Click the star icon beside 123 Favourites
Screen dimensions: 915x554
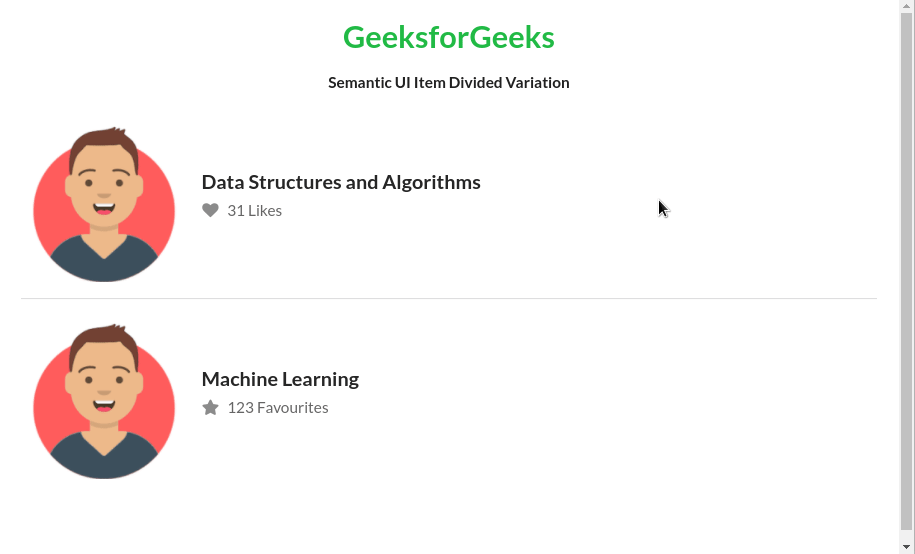(x=210, y=407)
